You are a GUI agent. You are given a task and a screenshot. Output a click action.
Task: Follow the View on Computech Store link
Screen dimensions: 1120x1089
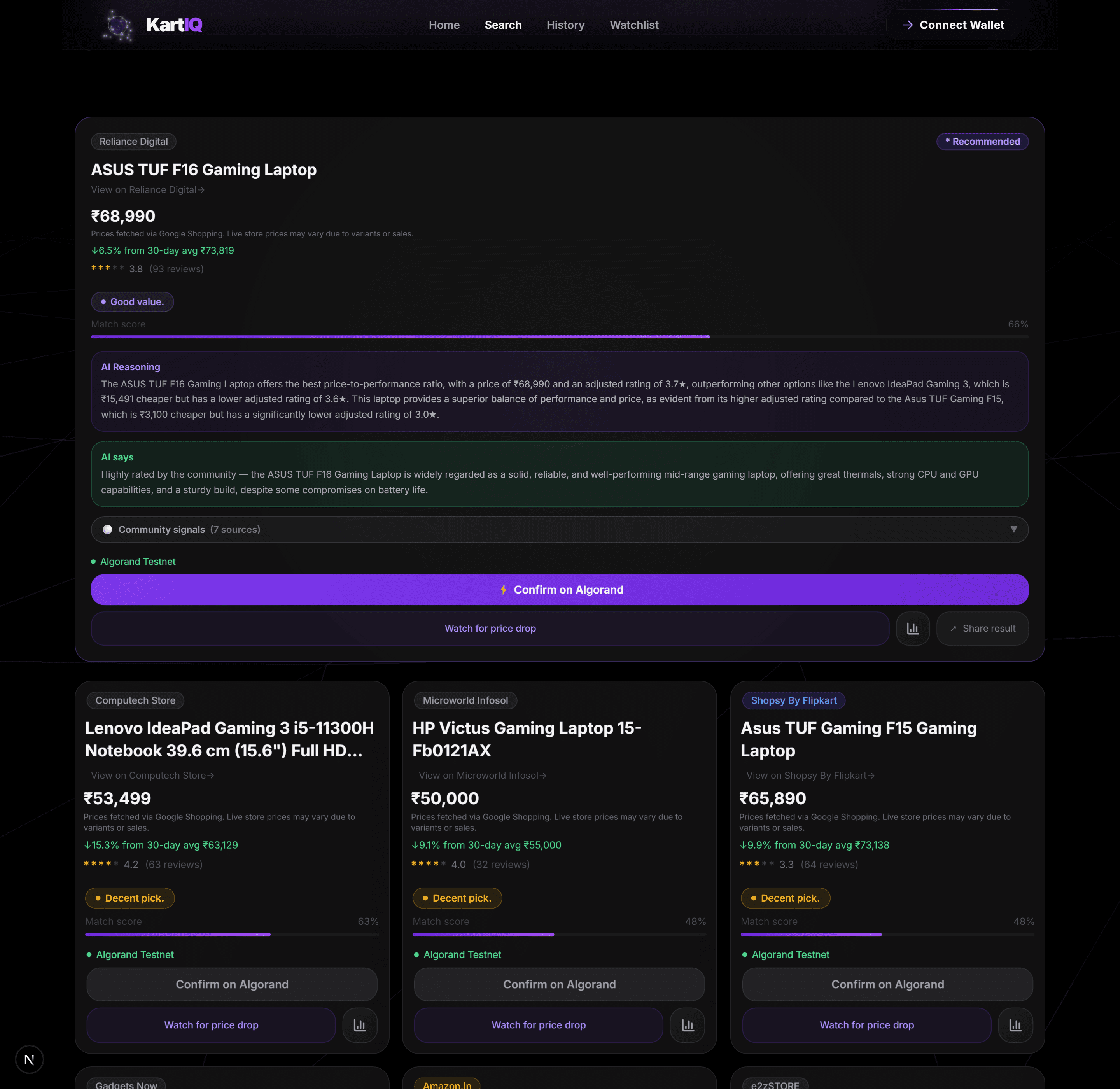coord(152,776)
